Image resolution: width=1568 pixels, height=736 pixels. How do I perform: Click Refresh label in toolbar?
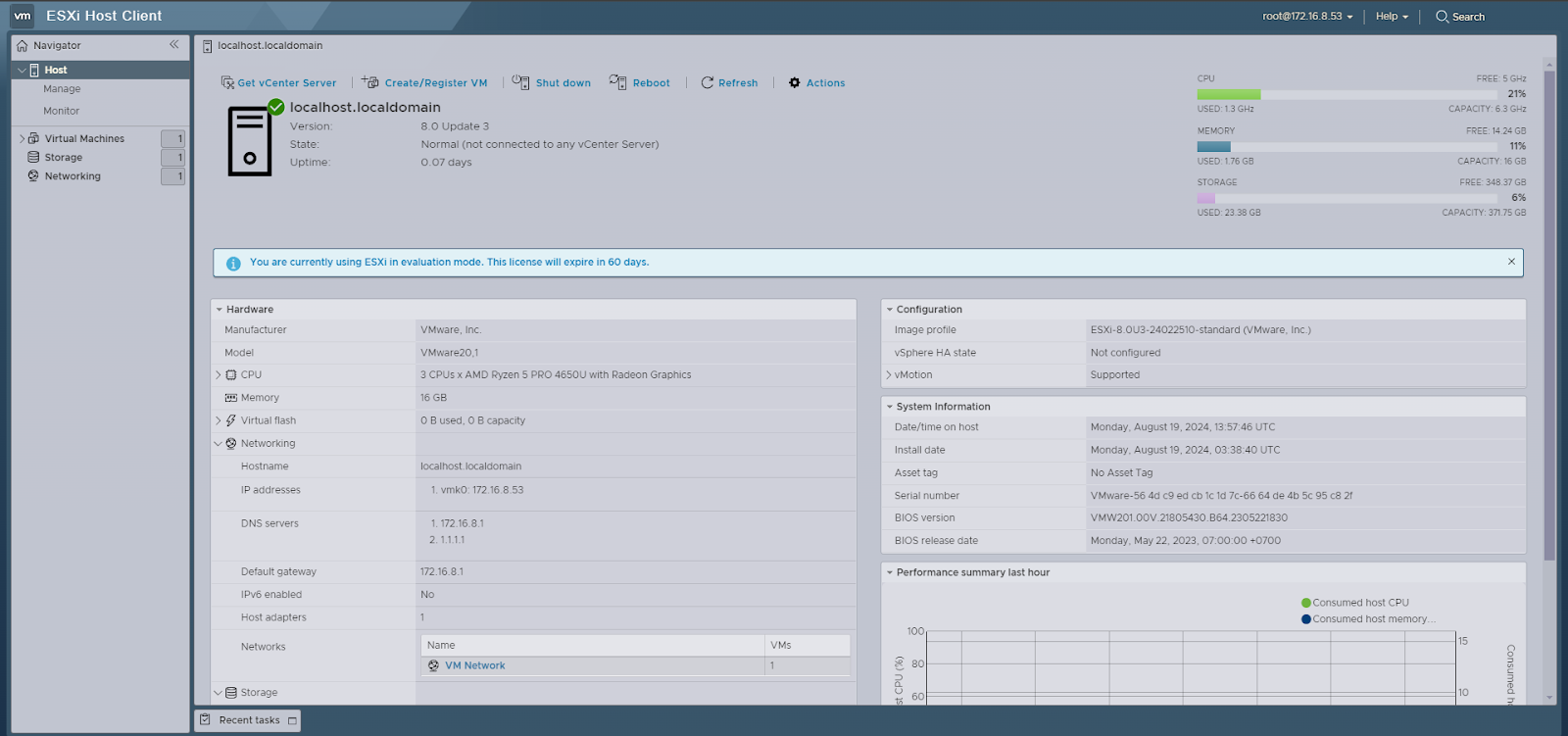[x=738, y=83]
